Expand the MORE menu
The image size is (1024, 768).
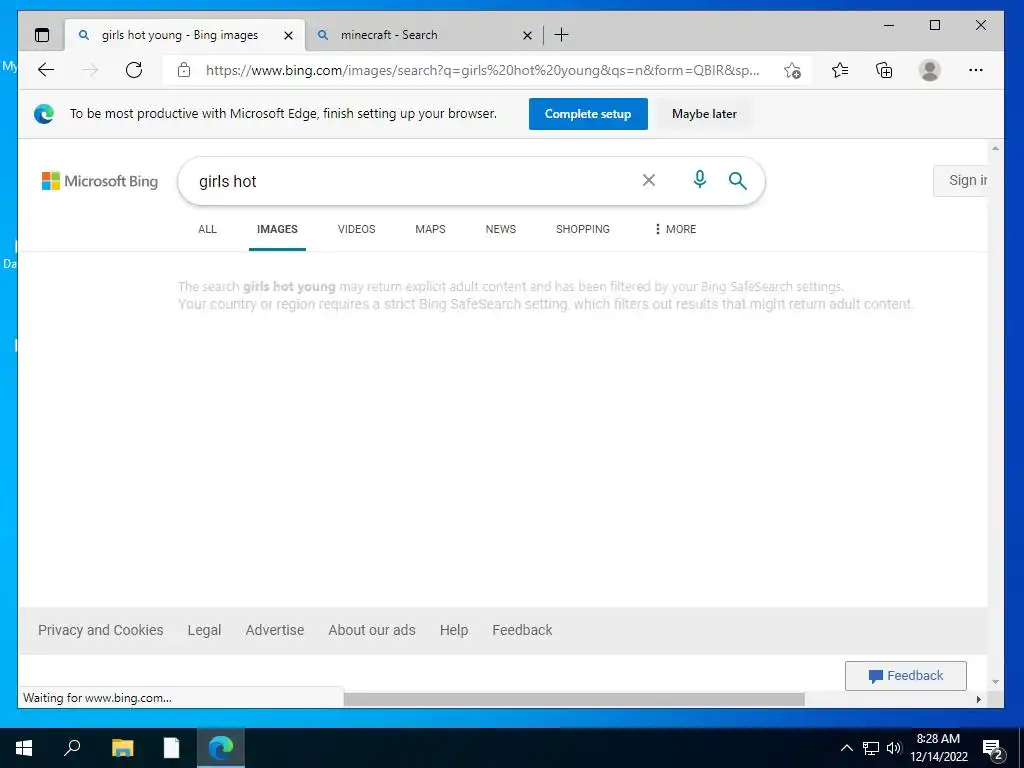click(676, 229)
